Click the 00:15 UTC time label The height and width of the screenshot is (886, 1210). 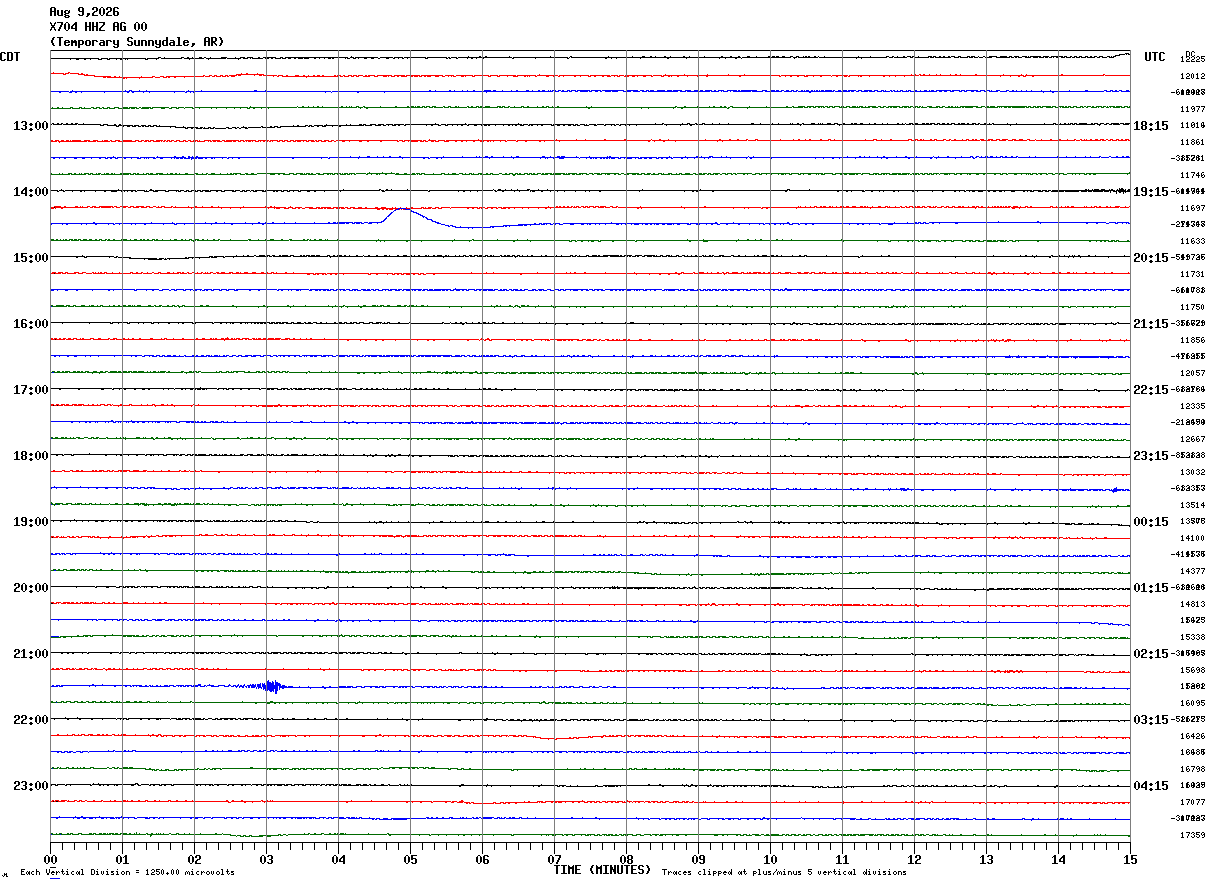pos(1151,521)
